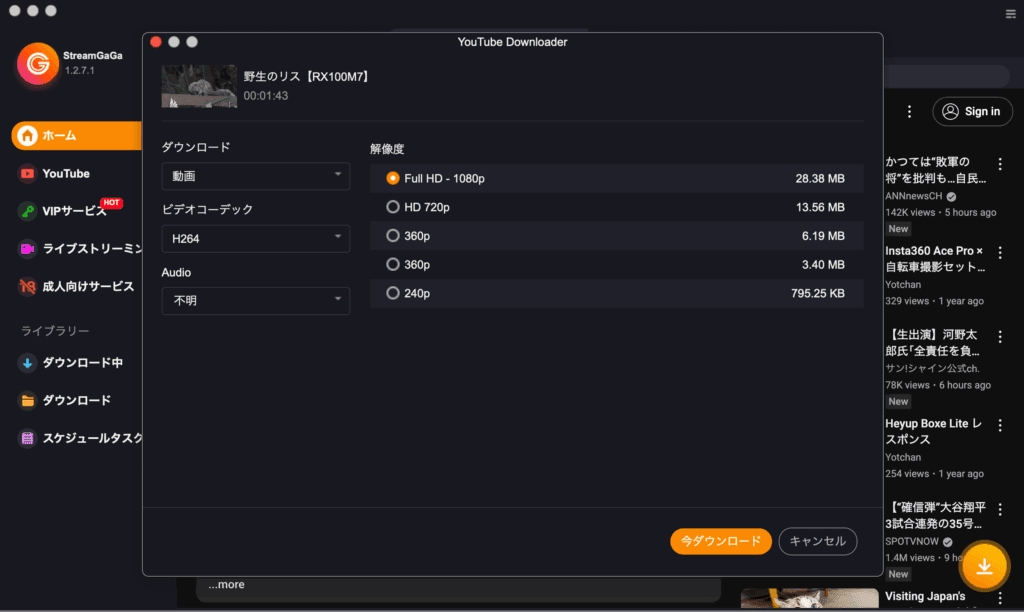Open options for the ANNnewsCH video
Viewport: 1024px width, 612px height.
[1000, 163]
